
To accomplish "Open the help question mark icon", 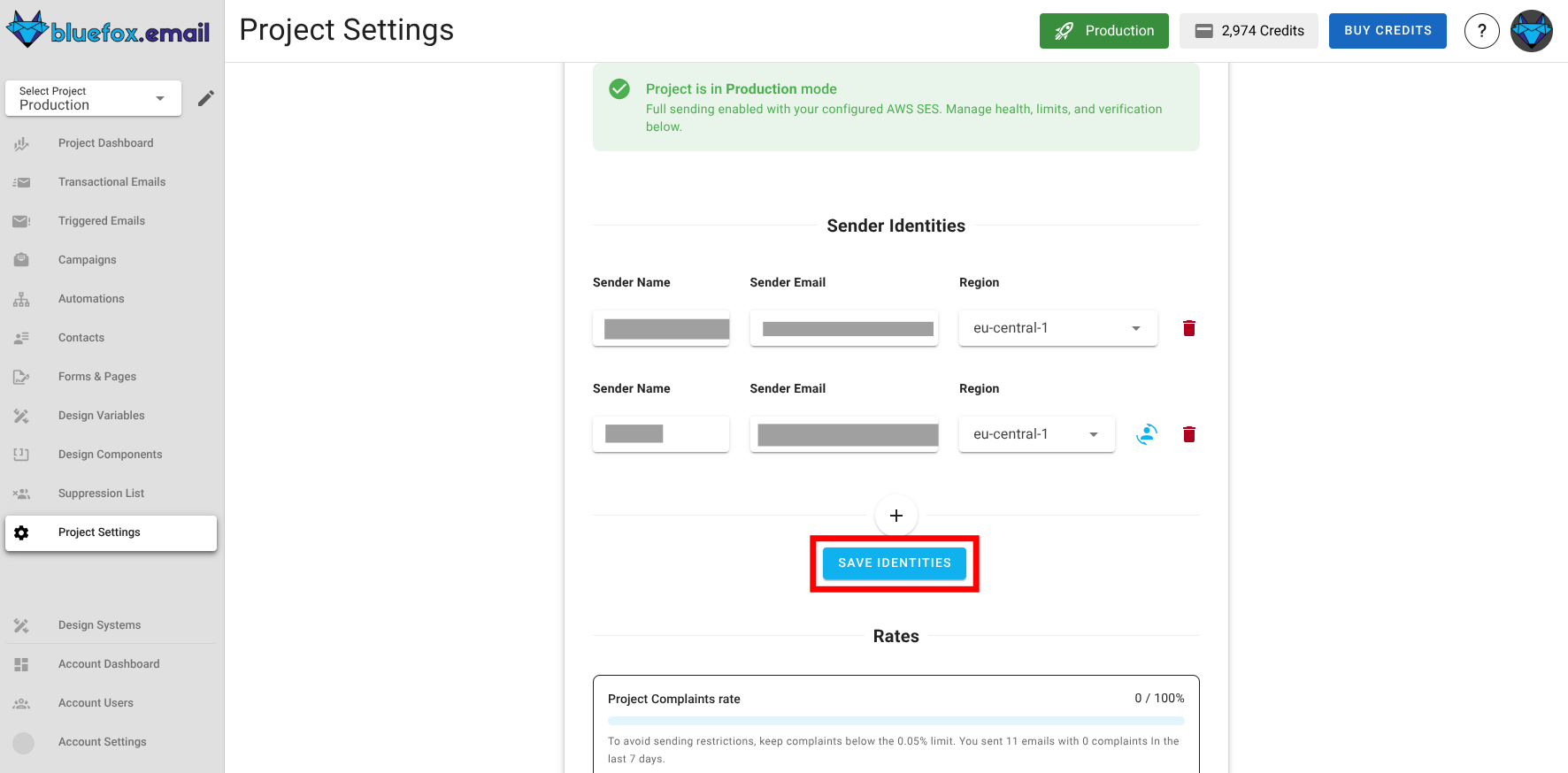I will (1481, 31).
